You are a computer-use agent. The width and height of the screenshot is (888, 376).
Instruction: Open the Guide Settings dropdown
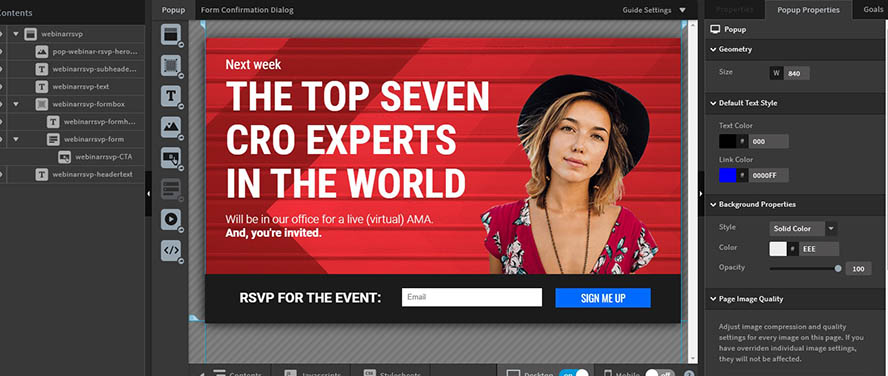click(x=654, y=10)
